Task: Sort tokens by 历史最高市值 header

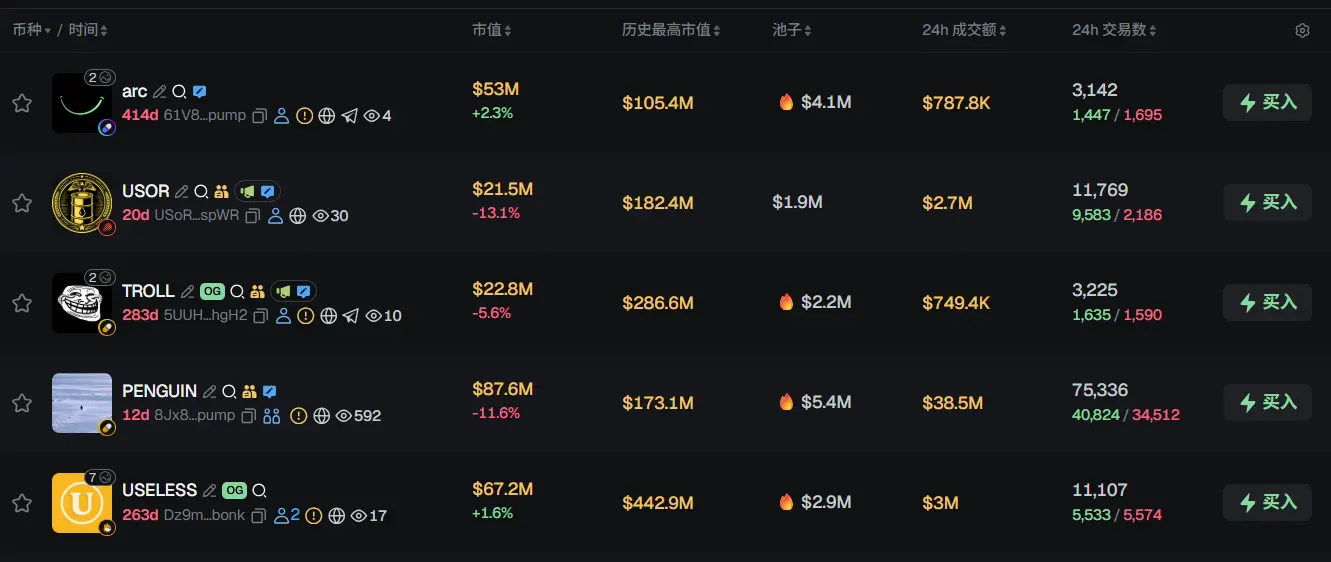Action: (x=671, y=30)
